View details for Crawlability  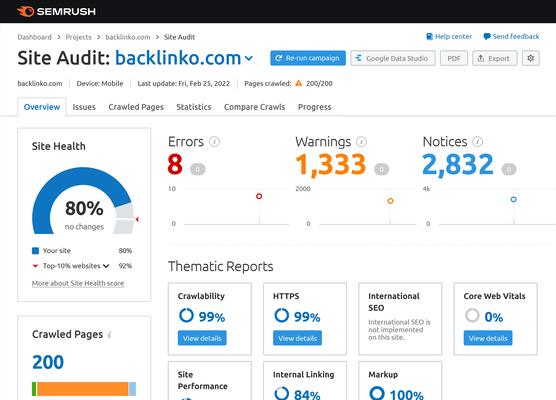(202, 338)
